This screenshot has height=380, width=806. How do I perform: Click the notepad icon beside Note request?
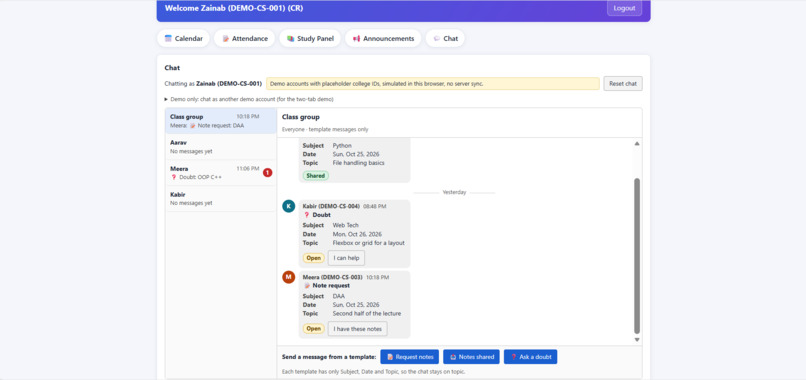pyautogui.click(x=307, y=285)
